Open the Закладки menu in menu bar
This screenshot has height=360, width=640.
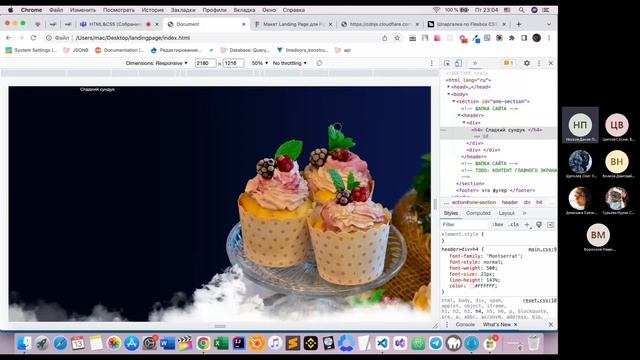182,10
